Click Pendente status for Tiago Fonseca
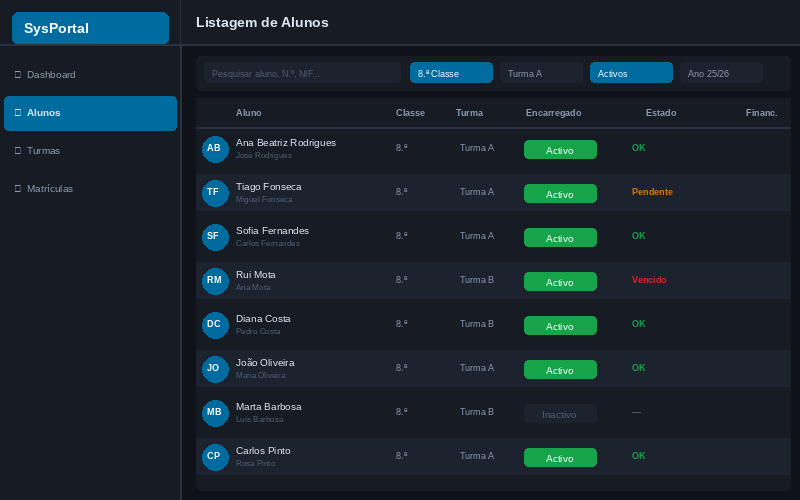The width and height of the screenshot is (800, 500). (x=652, y=192)
